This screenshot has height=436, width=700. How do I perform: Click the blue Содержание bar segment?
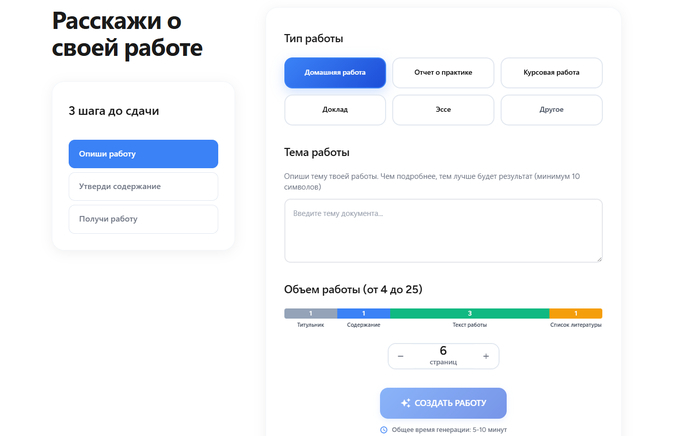click(x=363, y=314)
